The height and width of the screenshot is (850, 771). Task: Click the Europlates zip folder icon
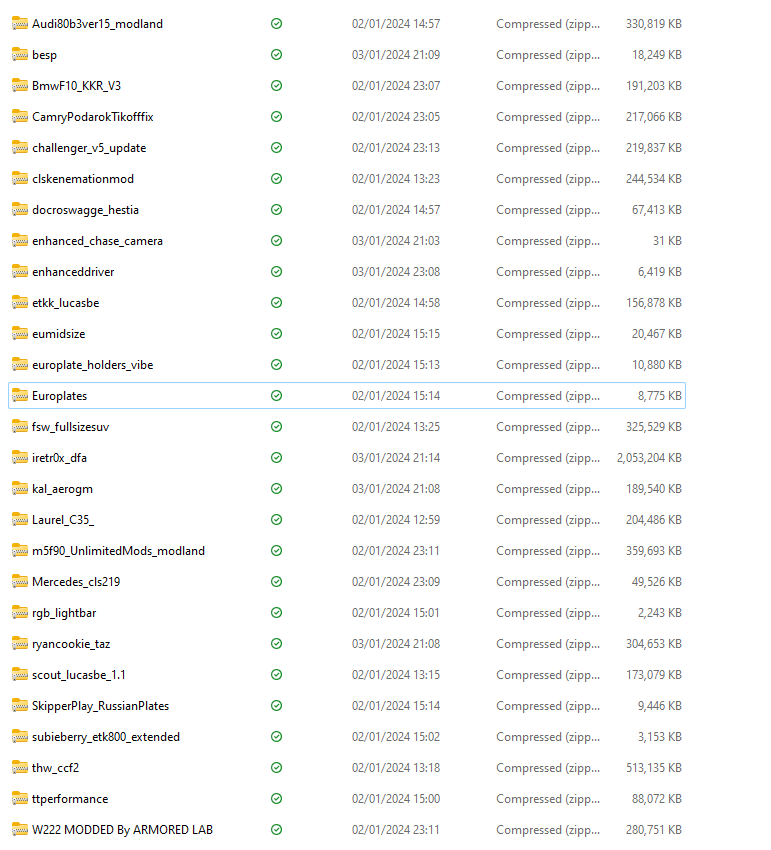20,395
